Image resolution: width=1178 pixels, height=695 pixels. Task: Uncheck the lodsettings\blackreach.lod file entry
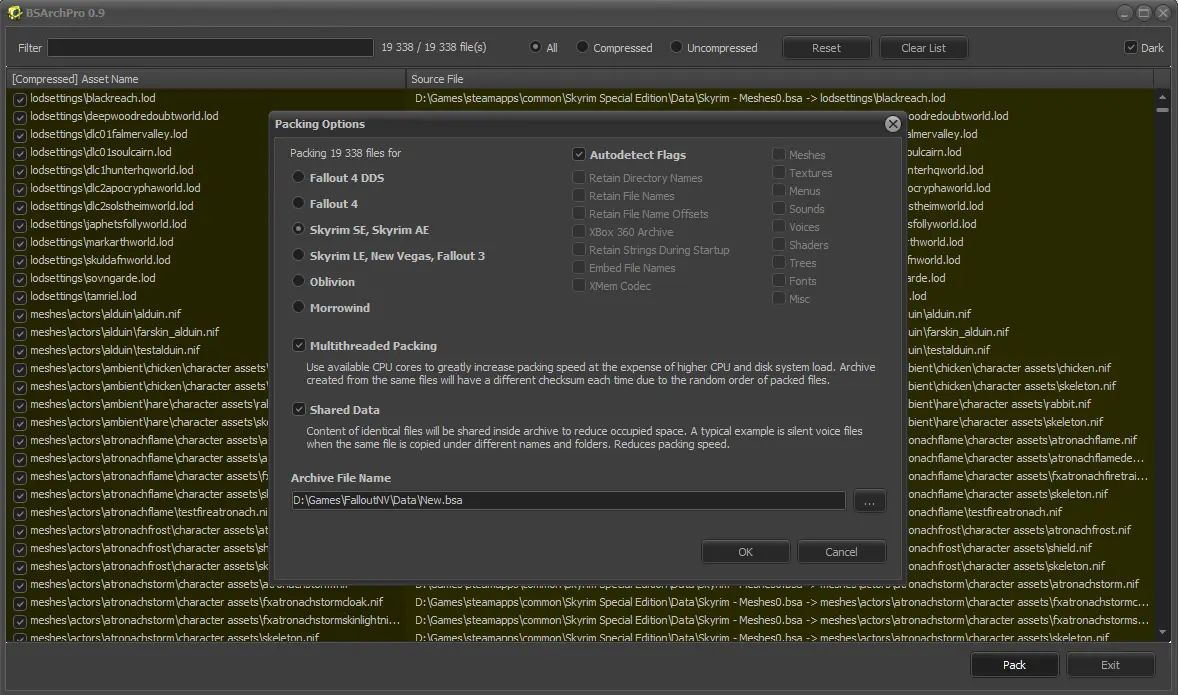coord(19,99)
